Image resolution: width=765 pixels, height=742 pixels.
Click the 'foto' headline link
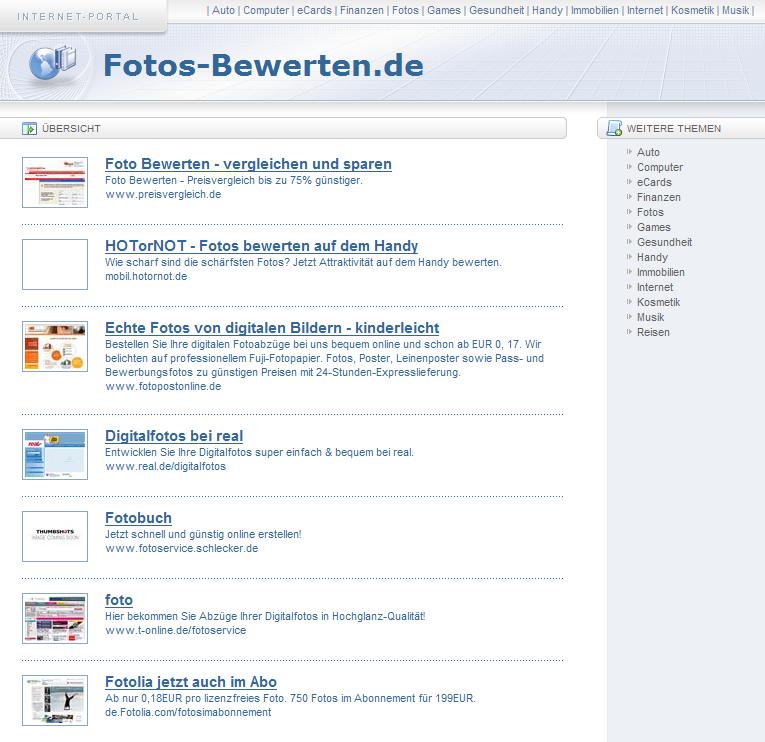[119, 600]
